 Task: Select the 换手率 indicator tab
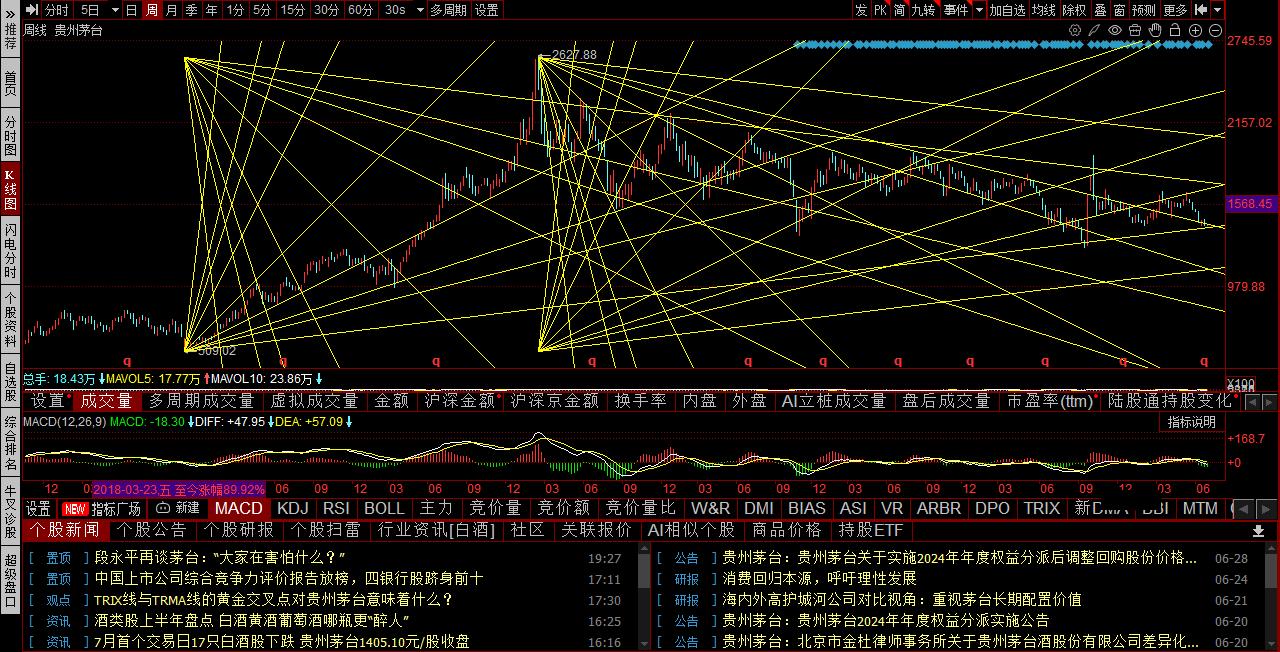[x=640, y=401]
